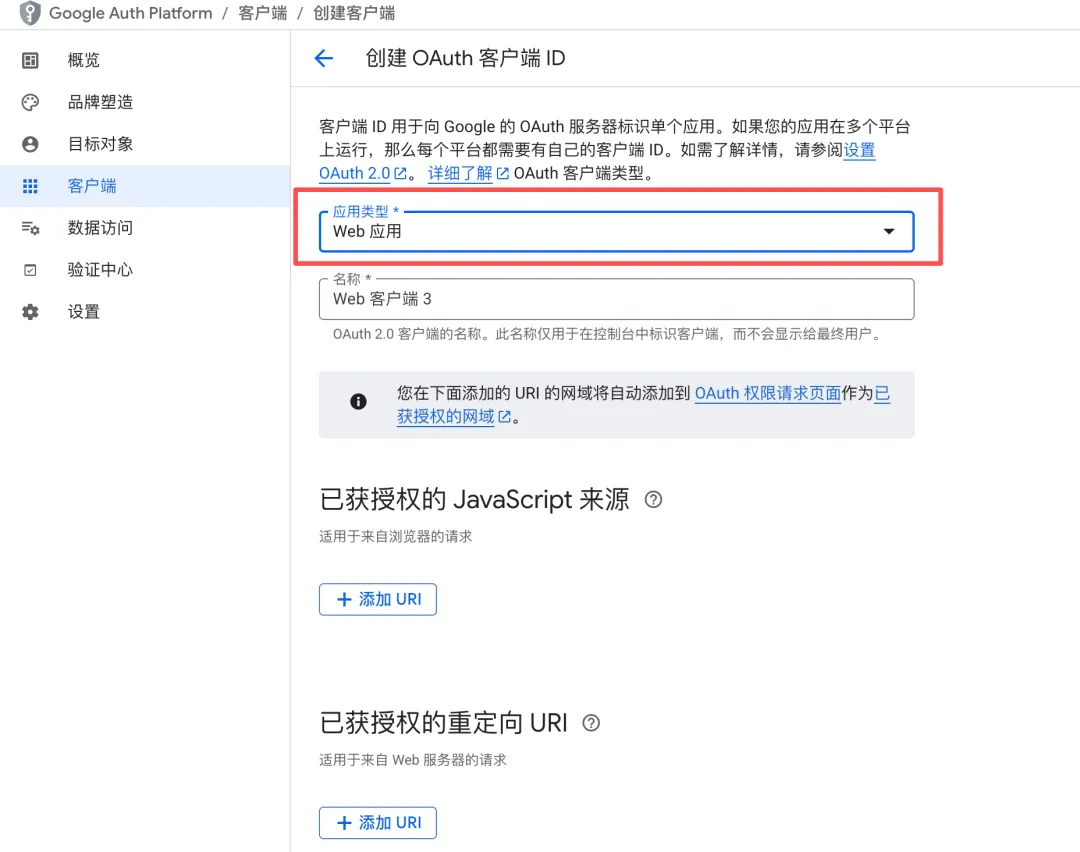
Task: Click external-link icon after OAuth 2.0
Action: pos(400,174)
